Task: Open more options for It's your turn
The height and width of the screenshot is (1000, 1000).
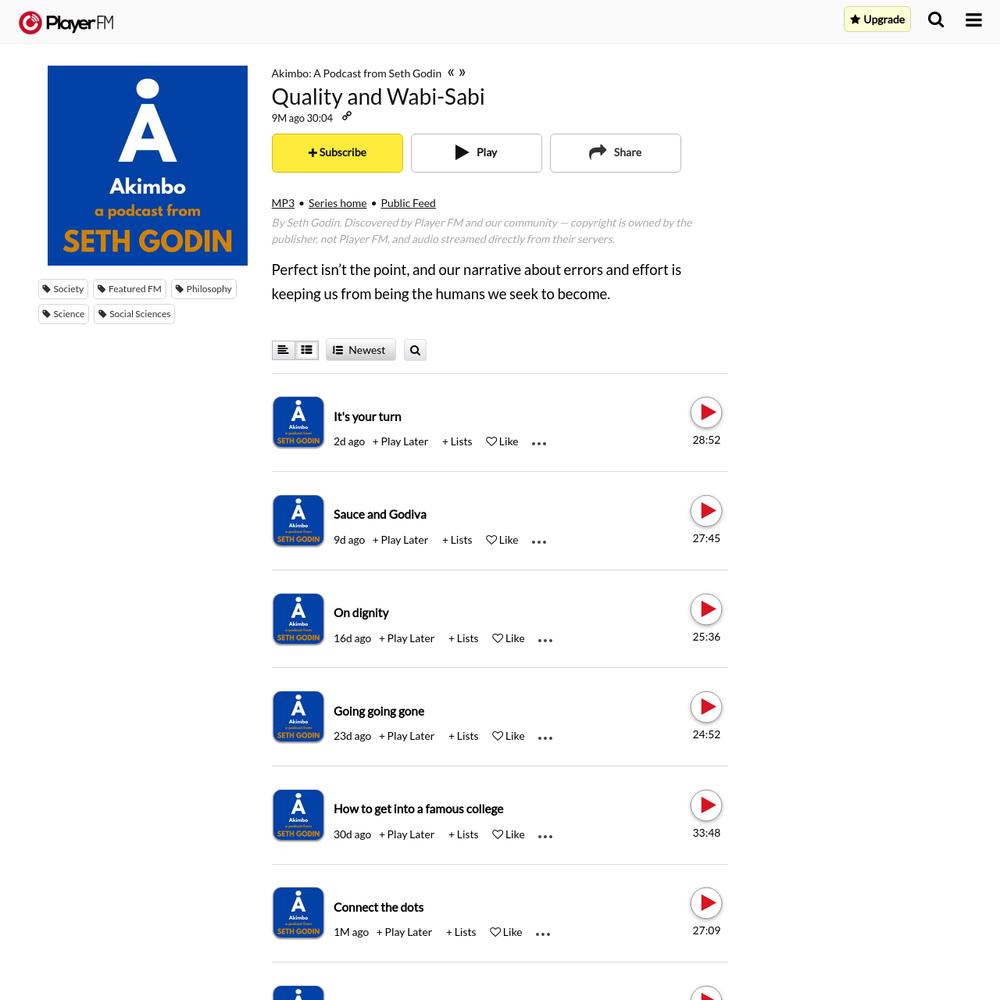Action: tap(539, 443)
